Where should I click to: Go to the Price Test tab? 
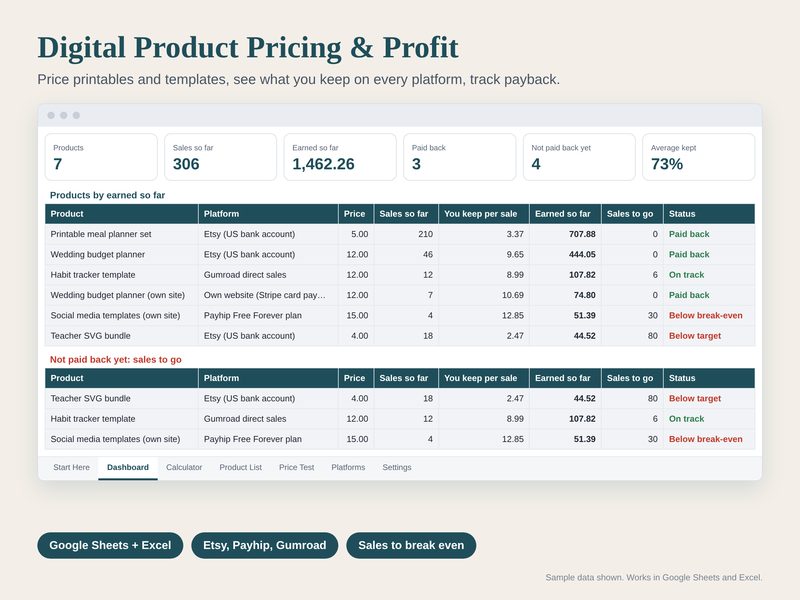point(296,467)
